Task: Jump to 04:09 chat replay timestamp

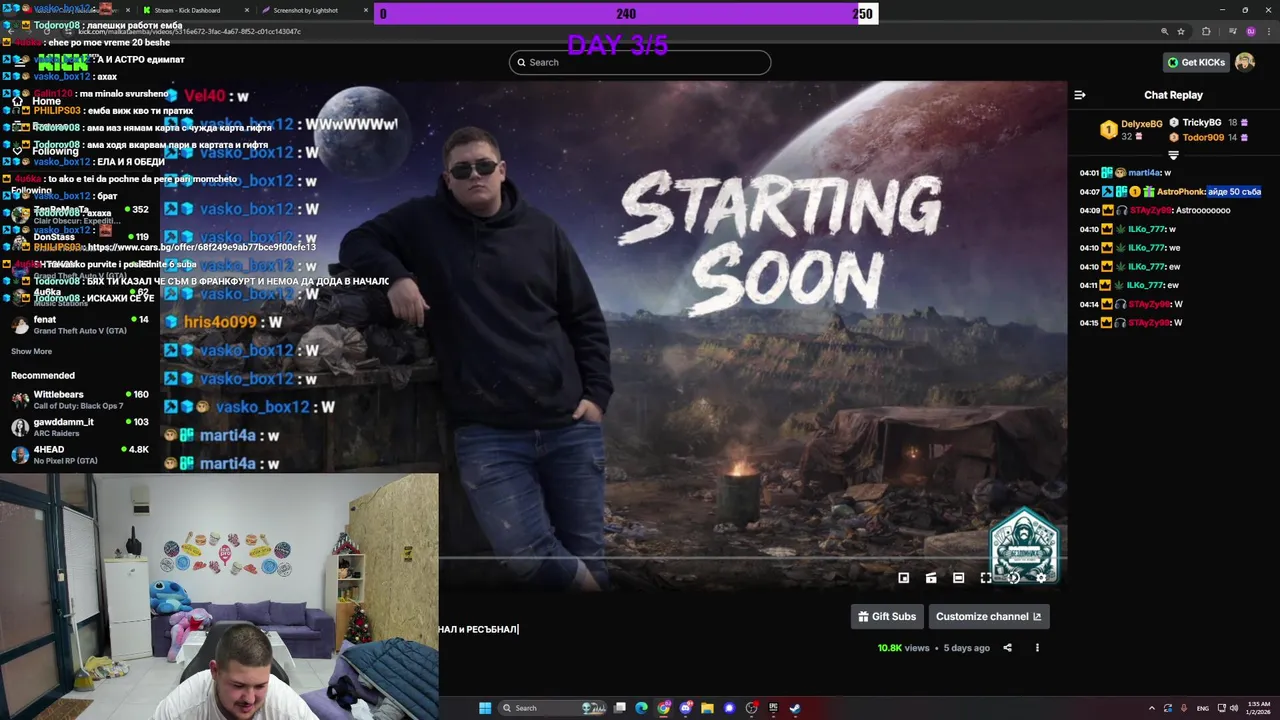Action: (1089, 211)
